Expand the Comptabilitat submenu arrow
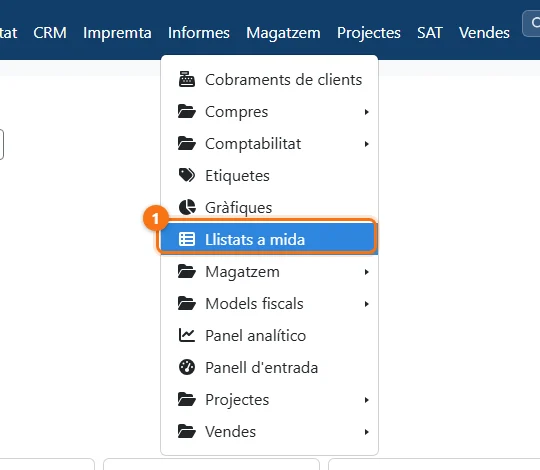The image size is (540, 470). 366,144
